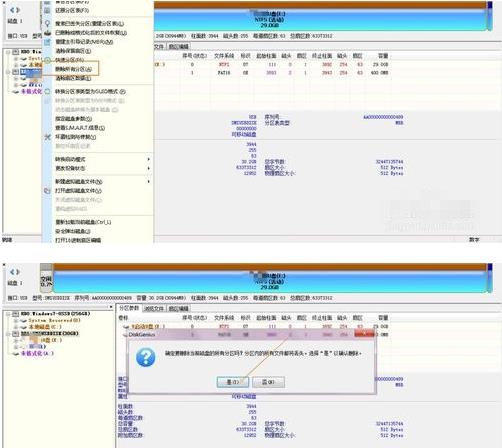
Task: Confirm deletion with the 是(Y) button
Action: 233,382
